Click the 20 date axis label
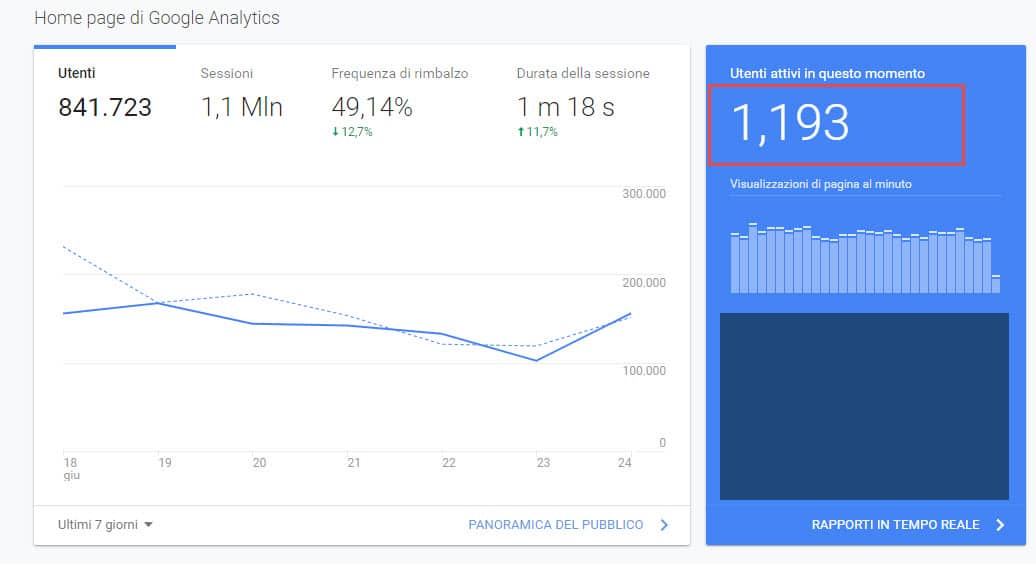Viewport: 1036px width, 564px height. tap(260, 463)
